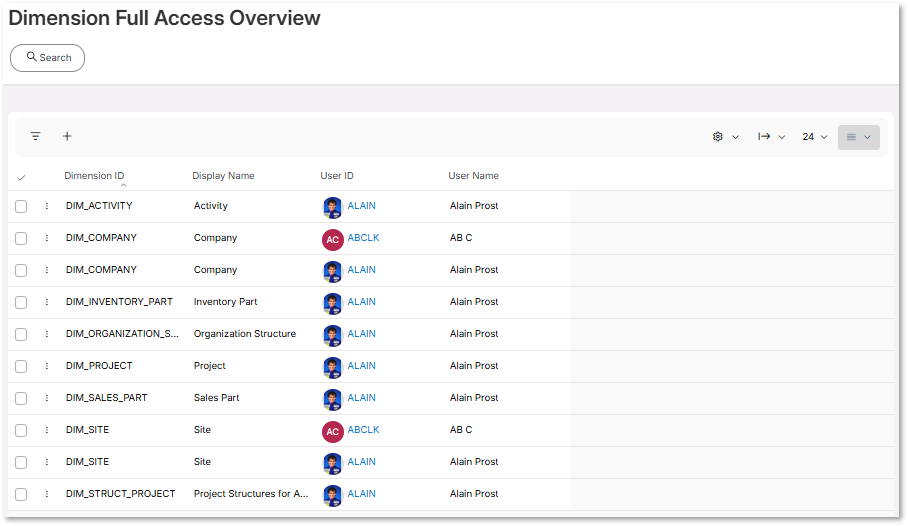The height and width of the screenshot is (526, 908).
Task: Open row menu for DIM_ACTIVITY
Action: pos(47,206)
